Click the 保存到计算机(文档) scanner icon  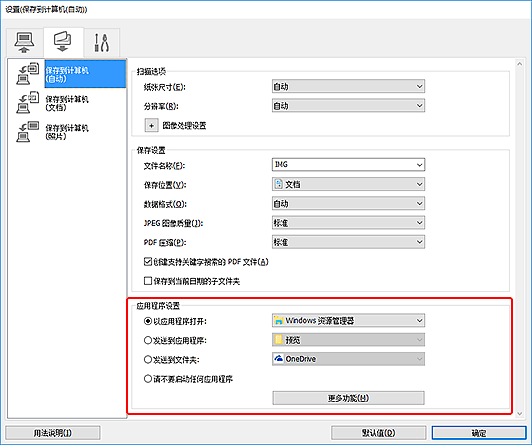(x=27, y=102)
